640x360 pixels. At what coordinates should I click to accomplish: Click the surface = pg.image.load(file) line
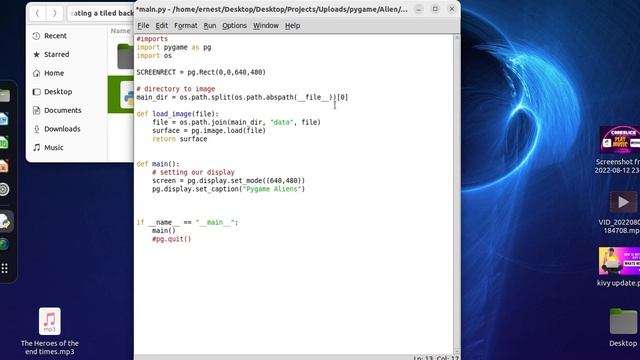[209, 131]
